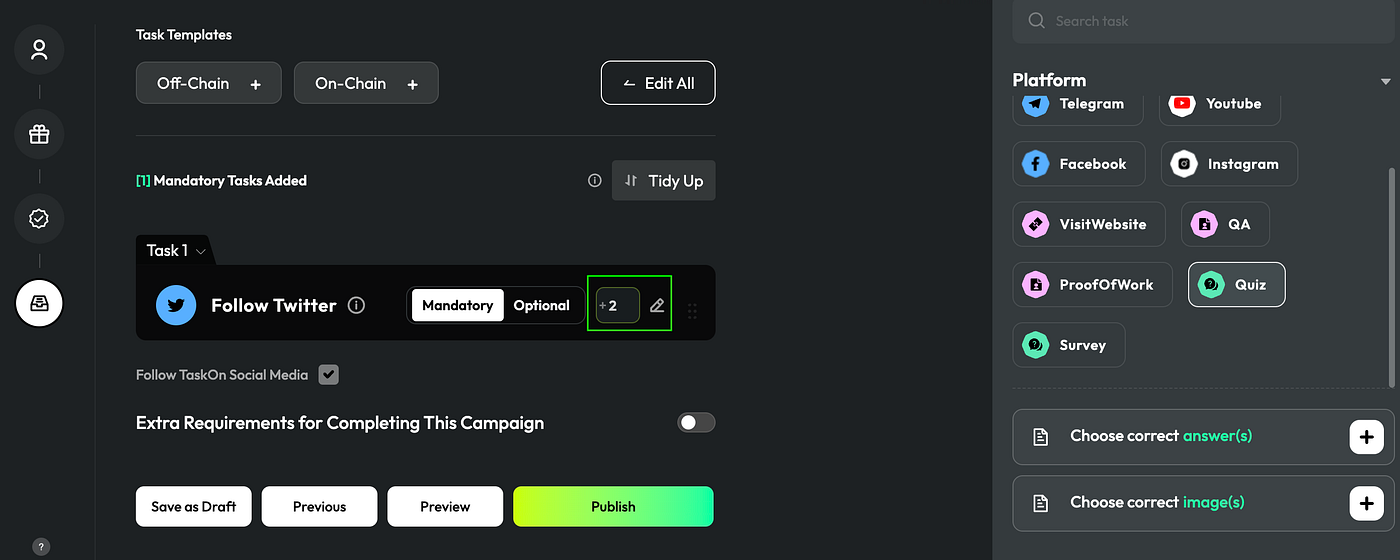Open the gift rewards step in the sidebar

pyautogui.click(x=40, y=134)
